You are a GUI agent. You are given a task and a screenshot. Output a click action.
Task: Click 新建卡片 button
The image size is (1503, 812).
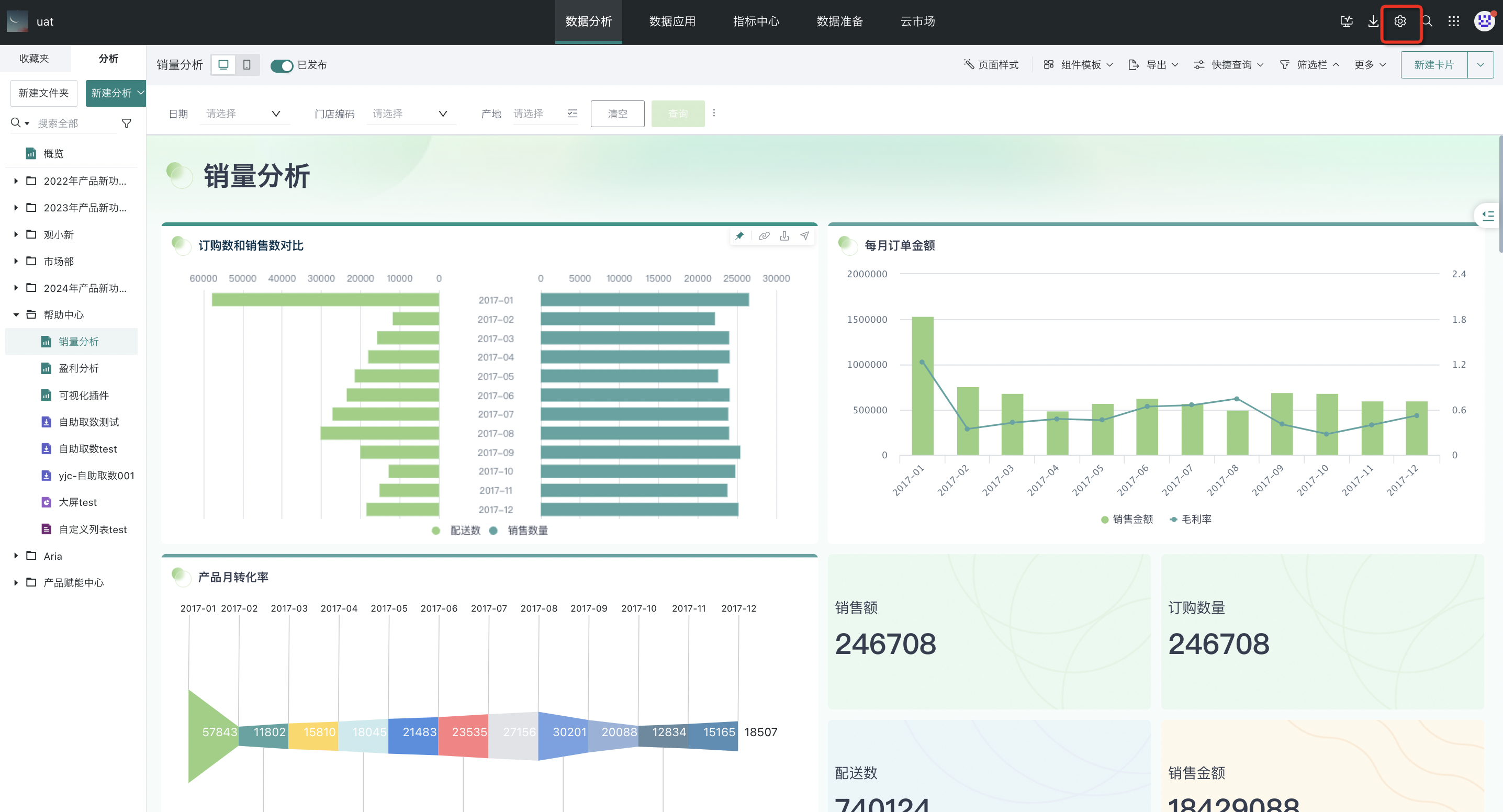pyautogui.click(x=1433, y=65)
